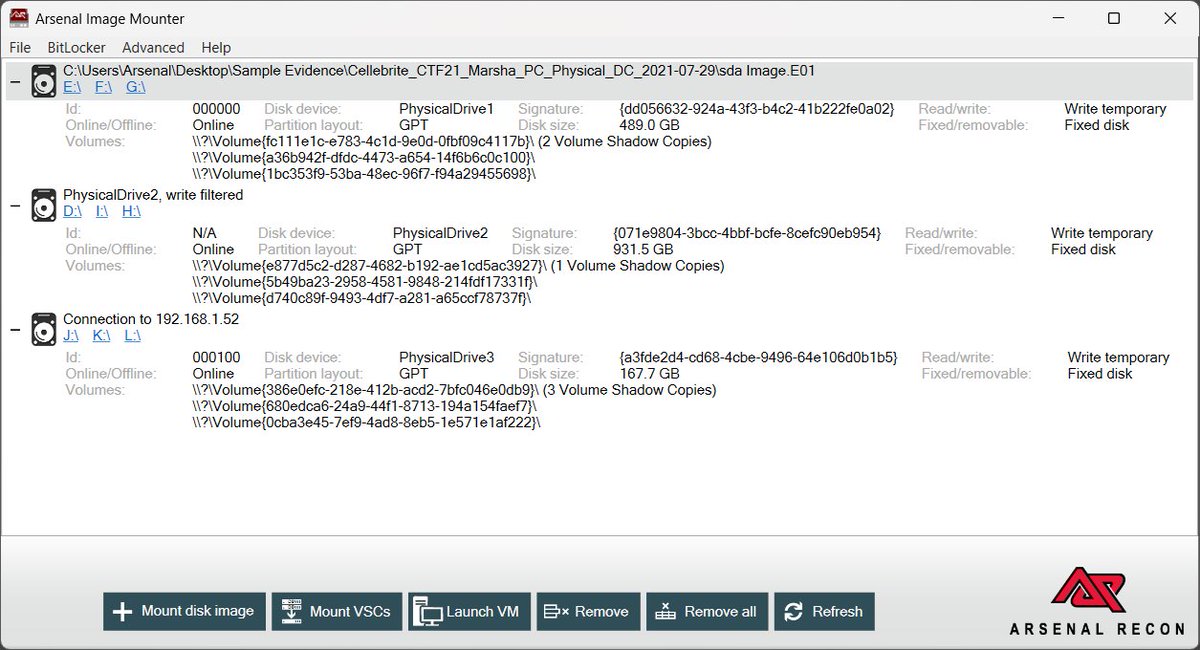Screen dimensions: 1200x650
Task: Click volume path a36b942f-dfdc-4473
Action: click(364, 157)
